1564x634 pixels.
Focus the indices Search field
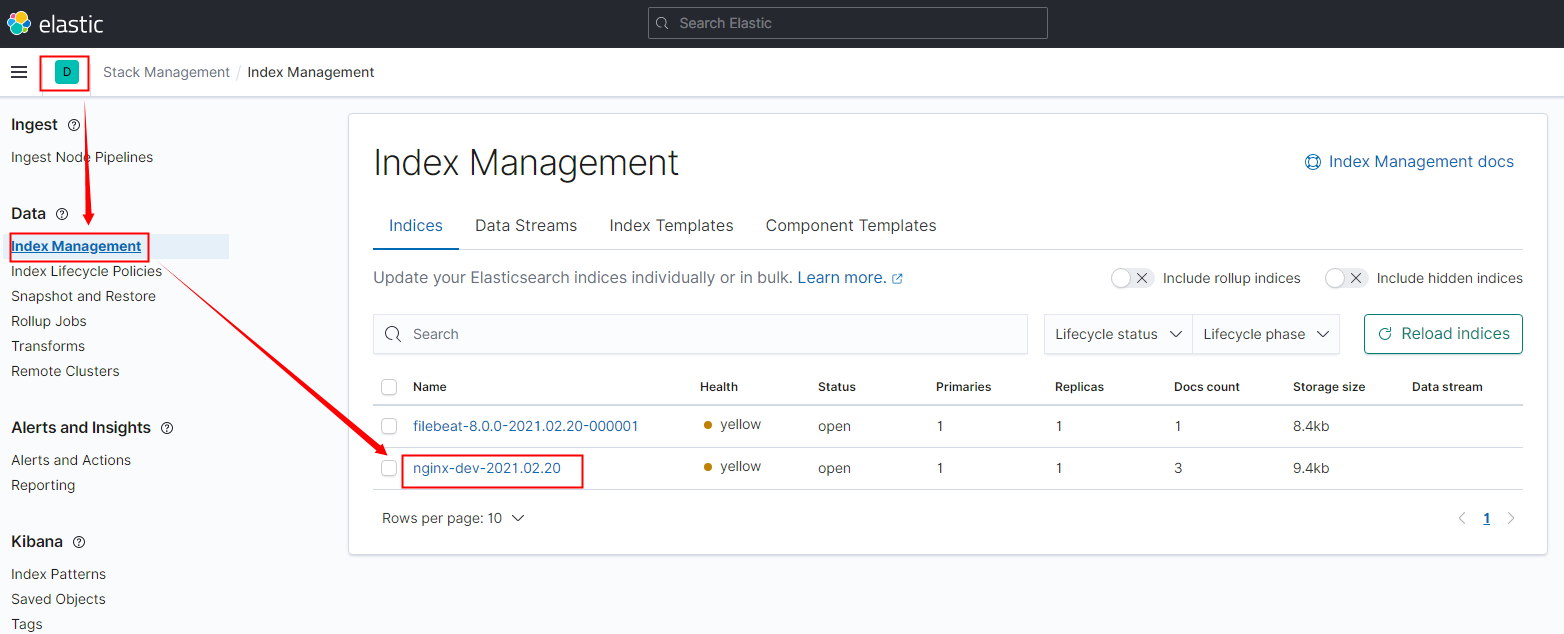[x=700, y=334]
